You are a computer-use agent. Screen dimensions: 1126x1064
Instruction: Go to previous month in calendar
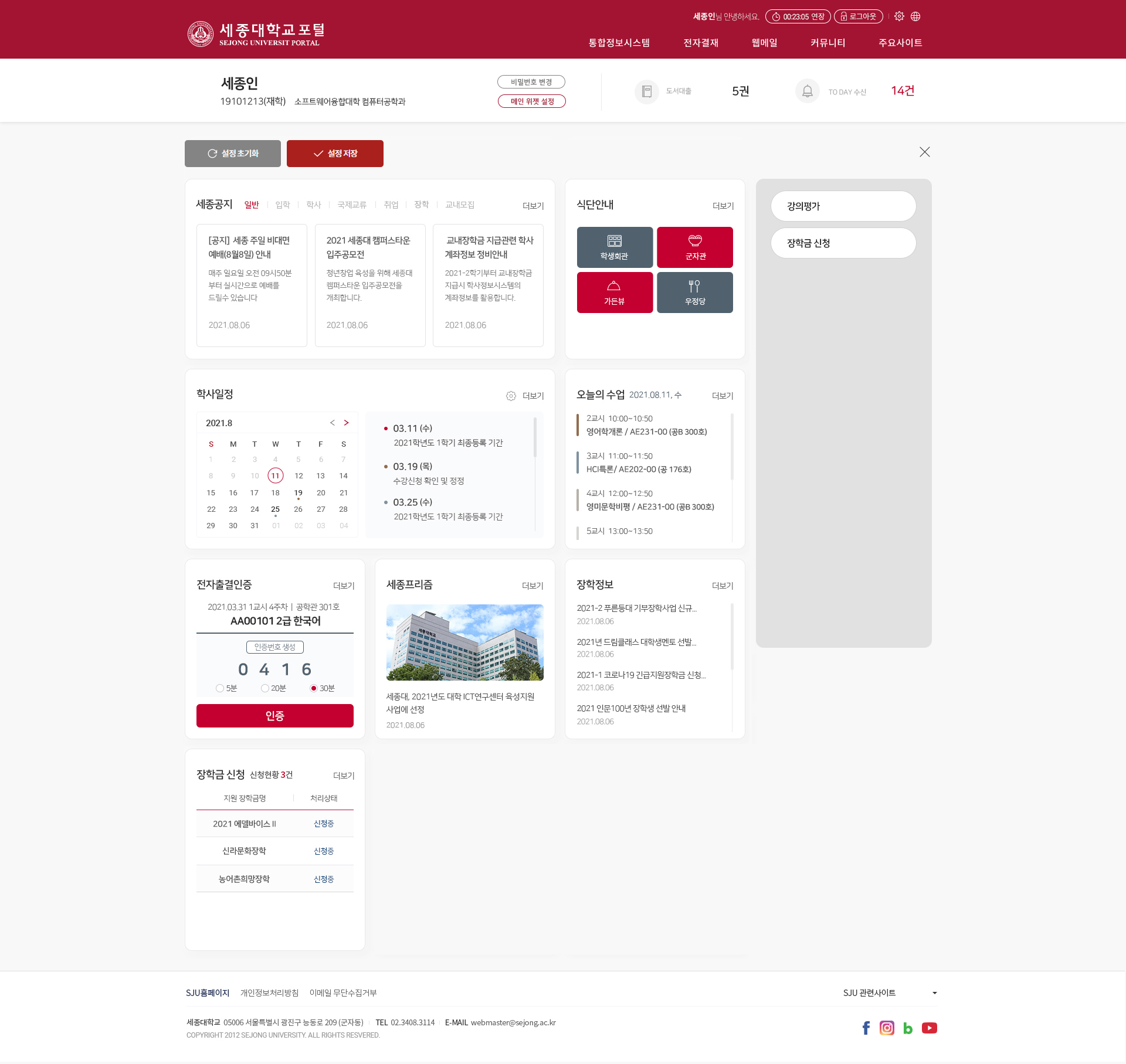pos(333,423)
